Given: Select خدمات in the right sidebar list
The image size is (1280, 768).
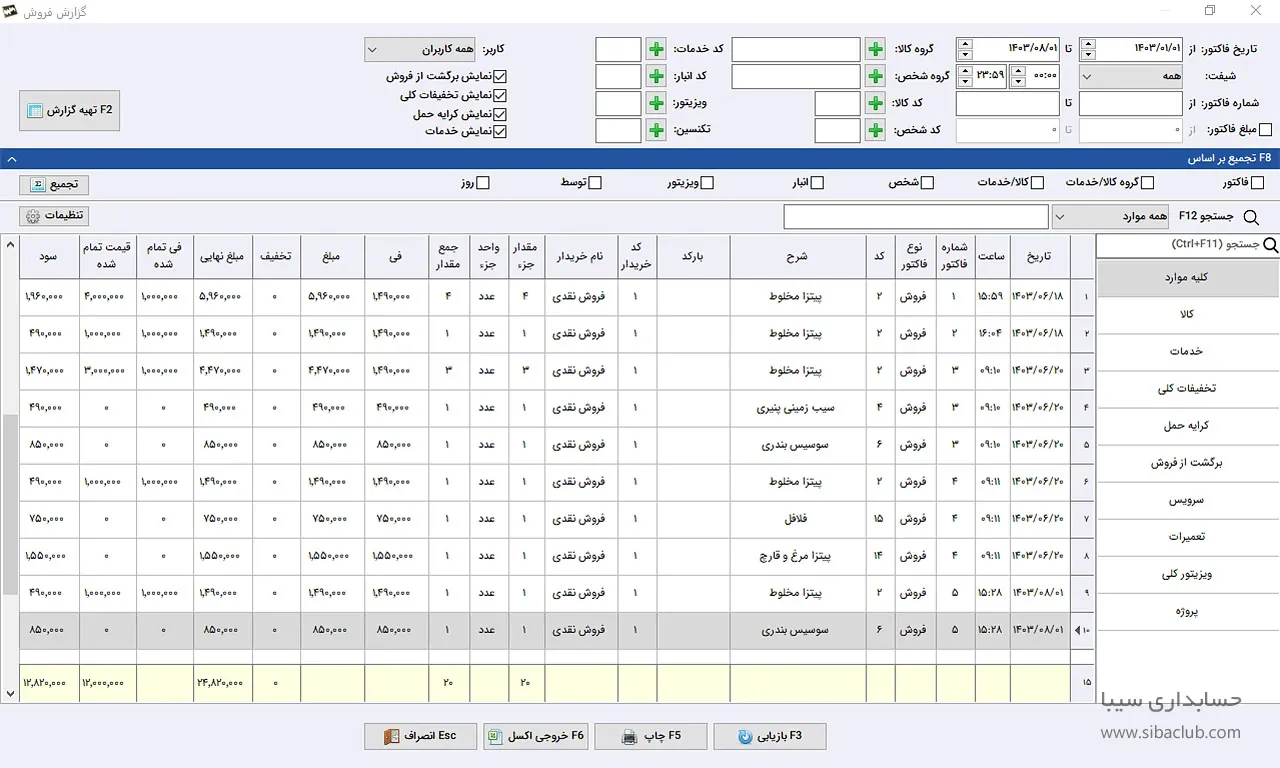Looking at the screenshot, I should pos(1187,351).
